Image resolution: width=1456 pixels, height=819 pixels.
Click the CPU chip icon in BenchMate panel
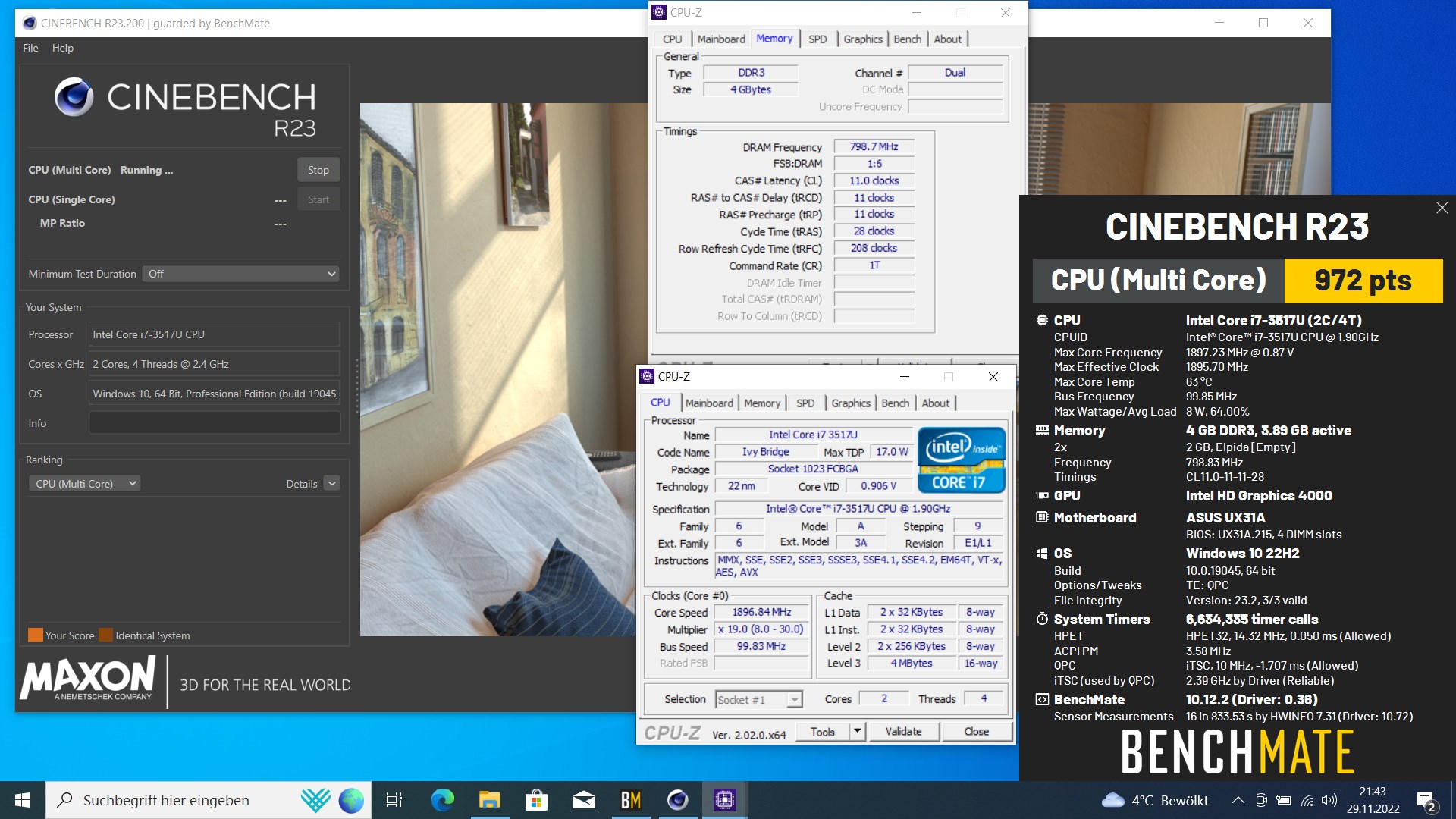click(x=1042, y=320)
